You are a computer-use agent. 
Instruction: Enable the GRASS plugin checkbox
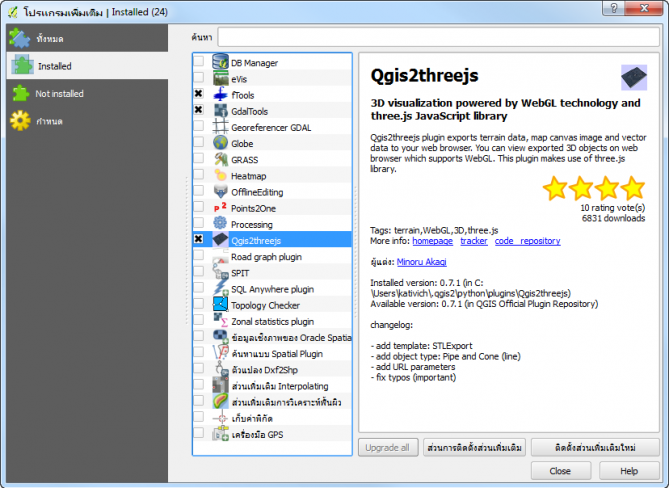[199, 158]
